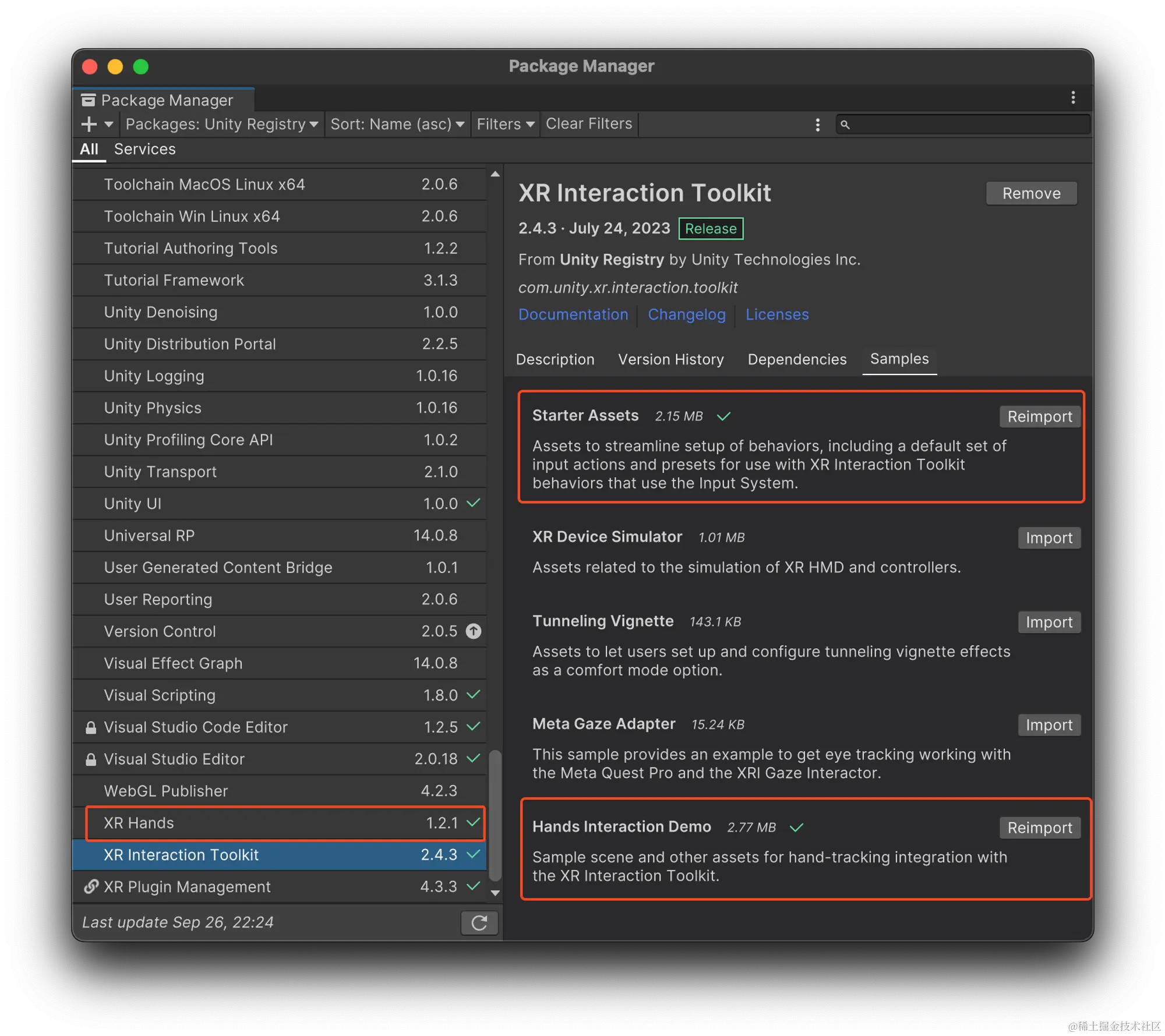1165x1036 pixels.
Task: Click the Version Control update available icon
Action: click(x=474, y=631)
